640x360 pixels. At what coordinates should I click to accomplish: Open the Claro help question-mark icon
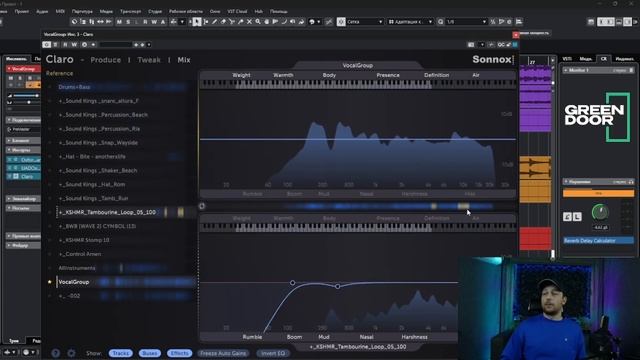point(56,353)
